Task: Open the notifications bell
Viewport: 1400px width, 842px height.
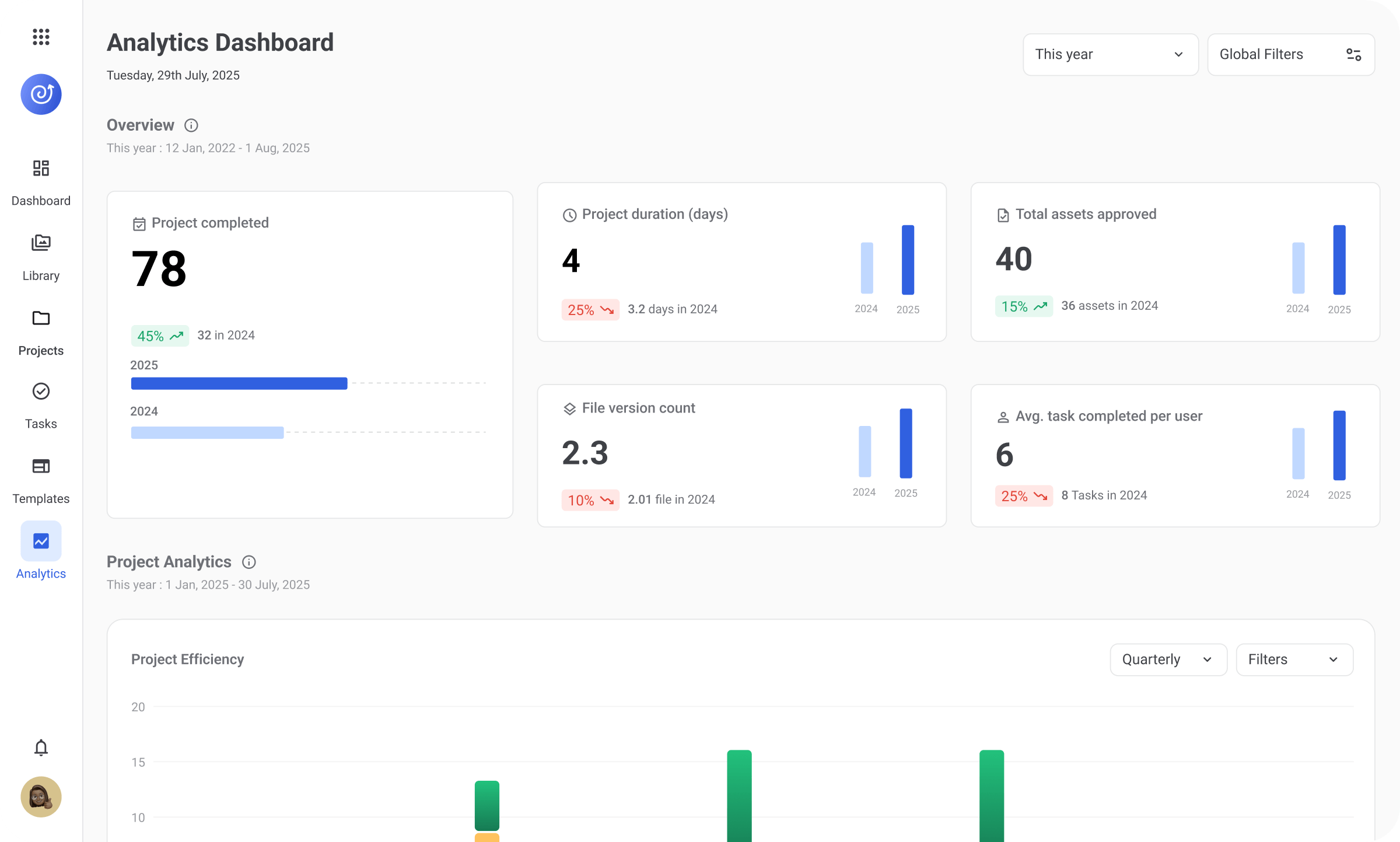Action: tap(41, 747)
